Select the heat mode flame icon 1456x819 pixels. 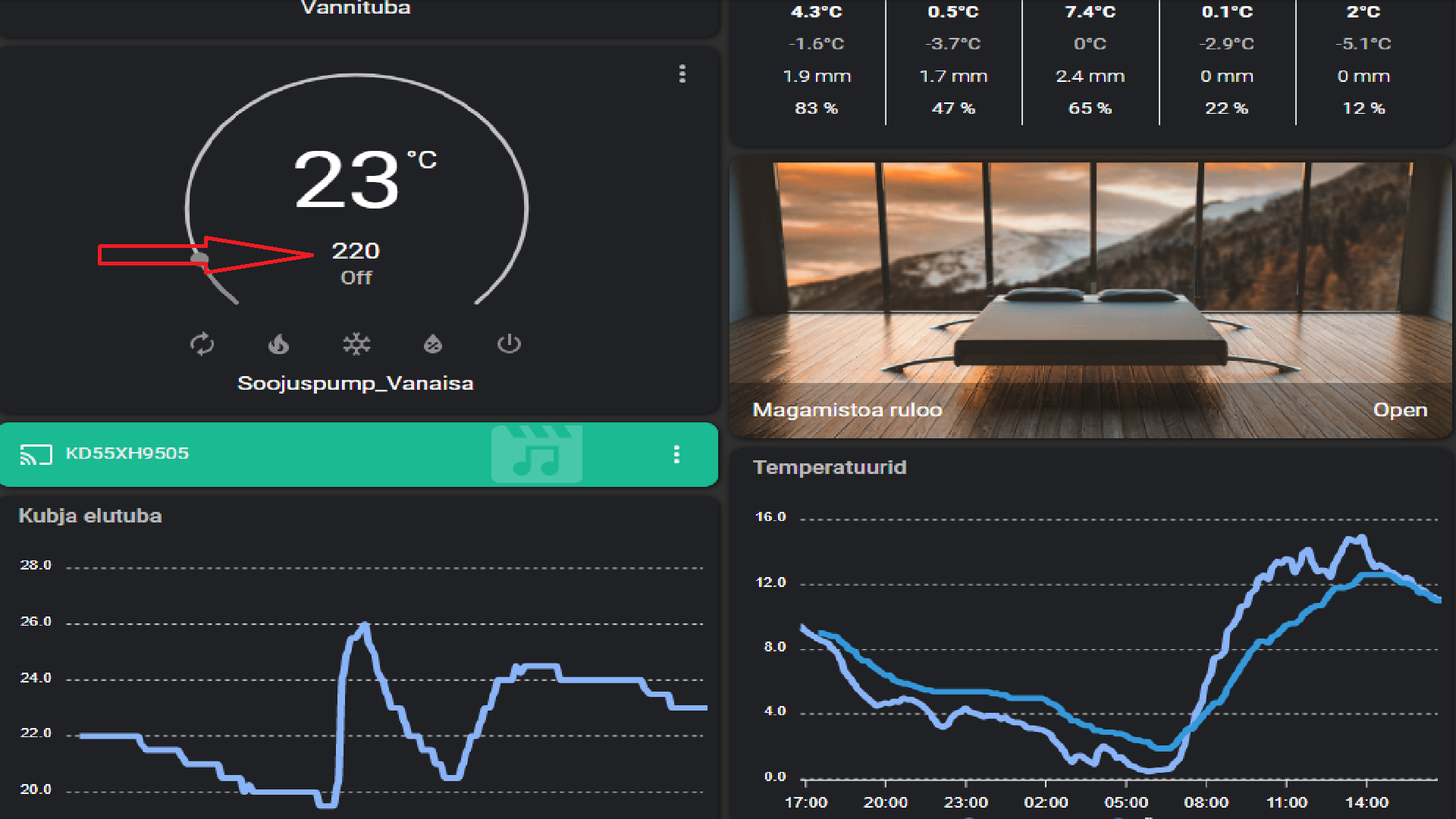tap(279, 344)
